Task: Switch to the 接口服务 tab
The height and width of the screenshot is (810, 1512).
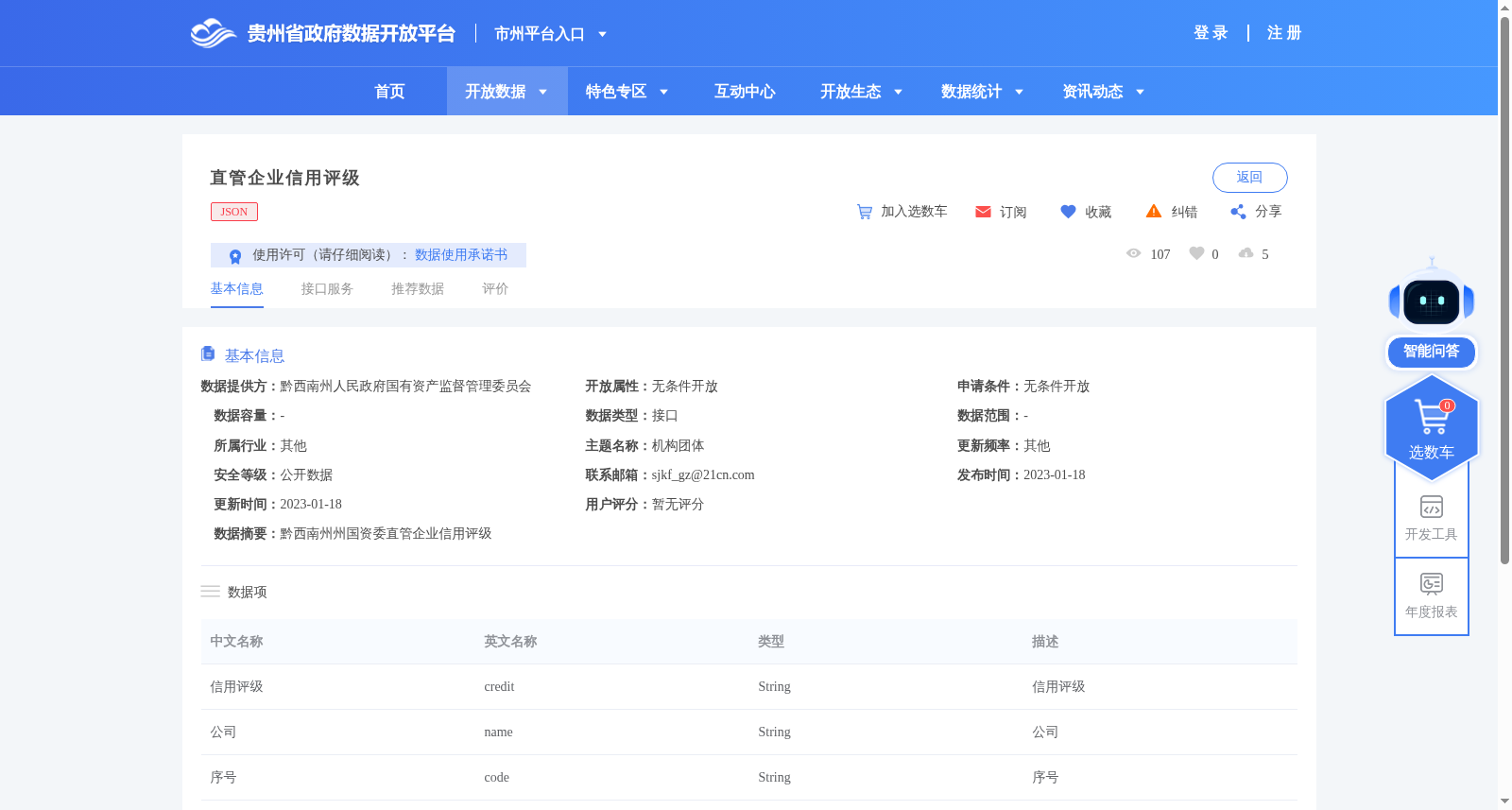Action: pos(327,289)
